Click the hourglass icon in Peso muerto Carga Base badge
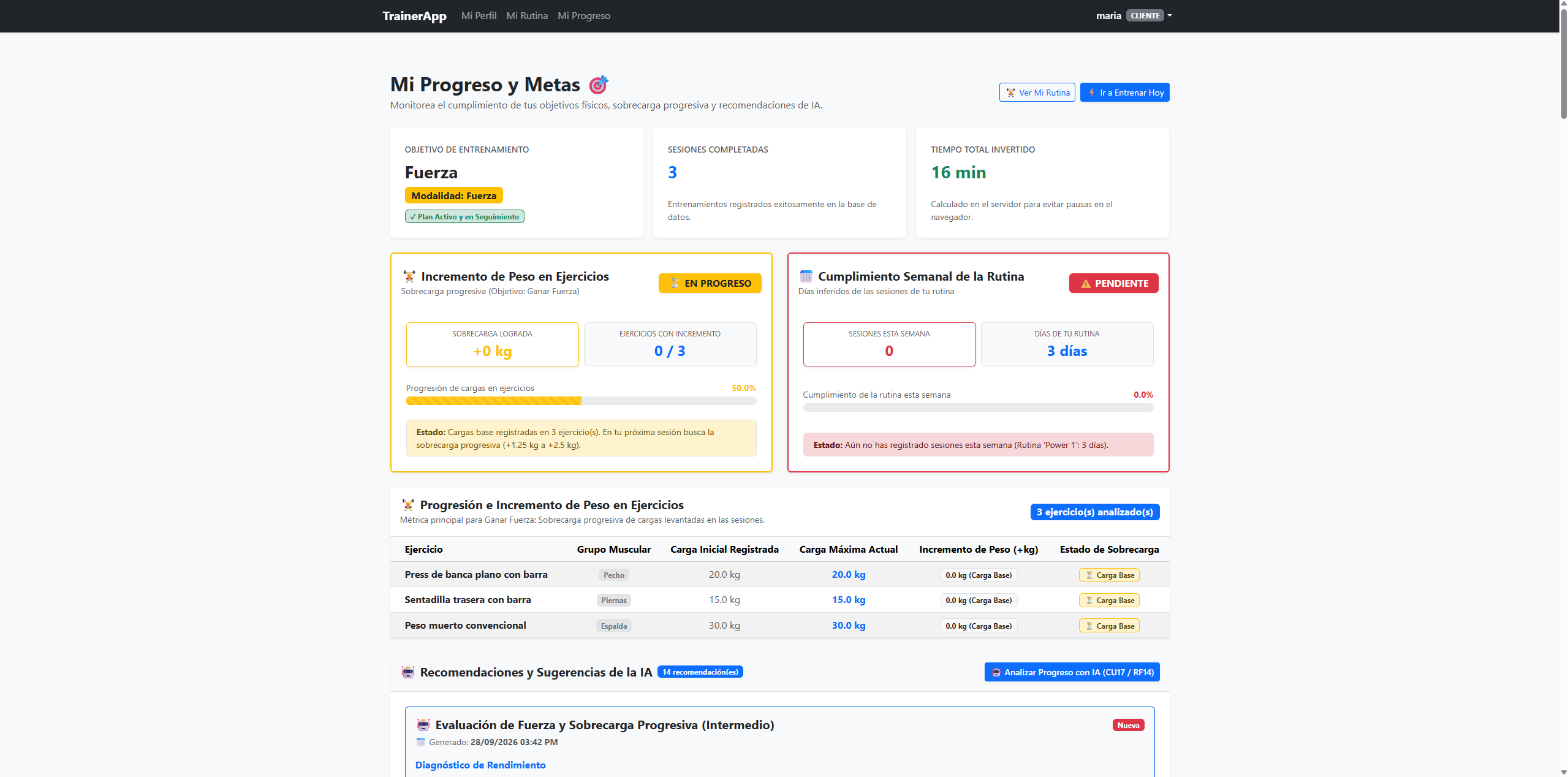Image resolution: width=1568 pixels, height=777 pixels. pos(1089,626)
